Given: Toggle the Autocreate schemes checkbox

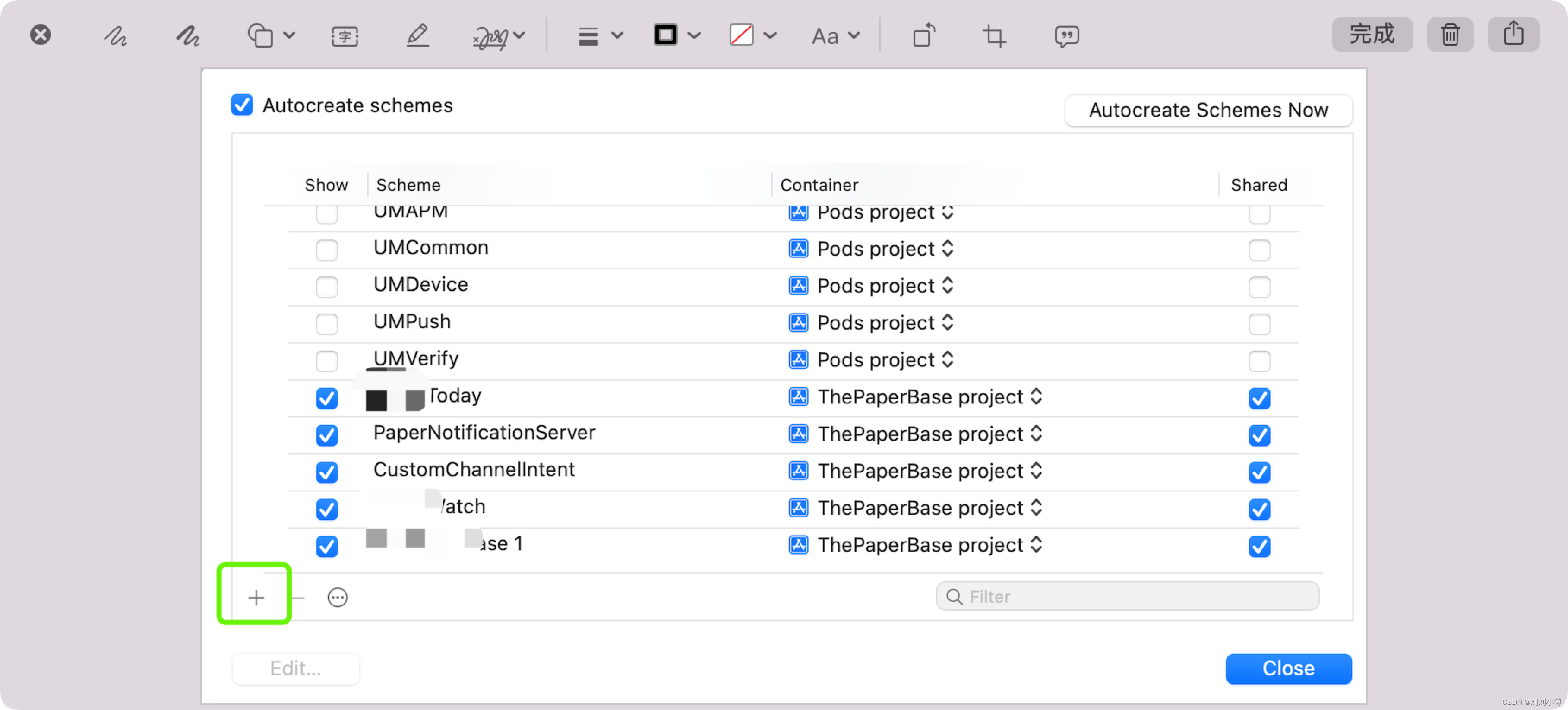Looking at the screenshot, I should [242, 105].
